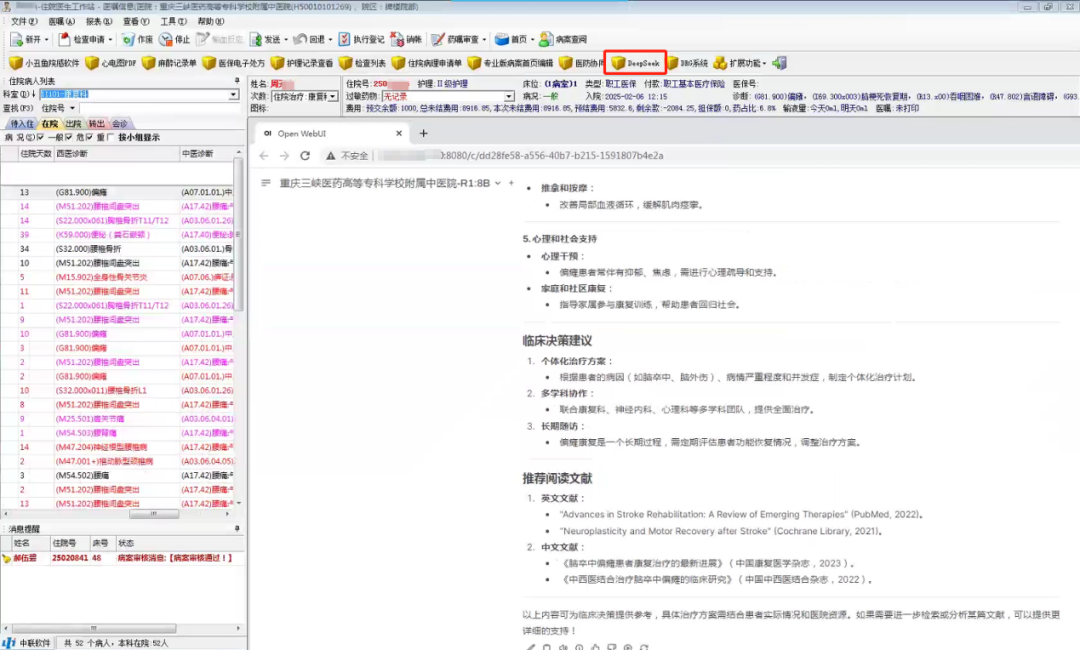
Task: Open 病案查阅 from the toolbar
Action: point(563,39)
